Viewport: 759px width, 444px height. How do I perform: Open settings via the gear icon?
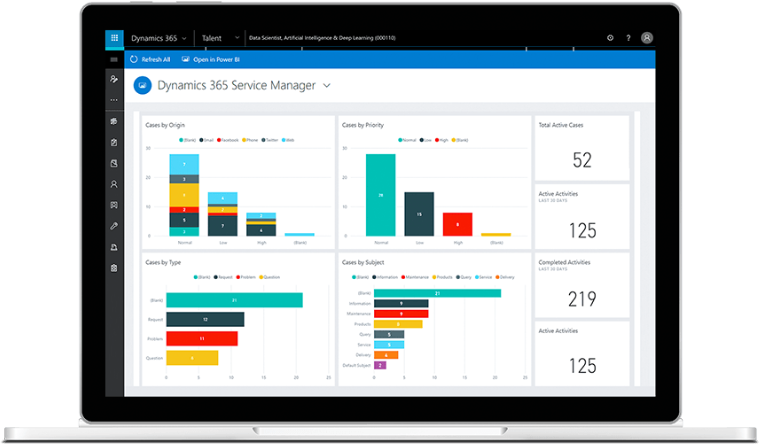tap(610, 38)
